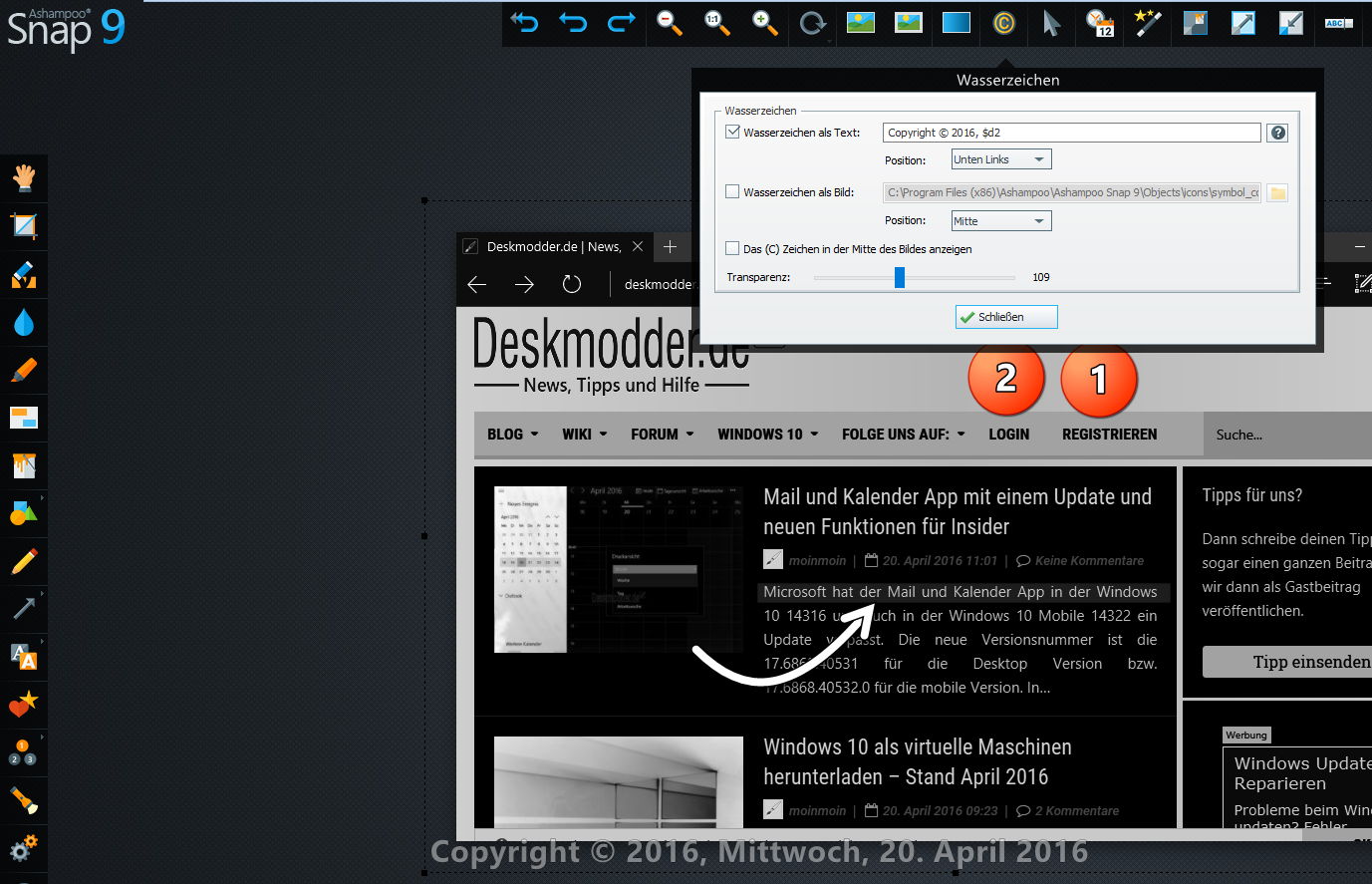Select the eraser tool
Screen dimensions: 1372x884
pos(24,274)
